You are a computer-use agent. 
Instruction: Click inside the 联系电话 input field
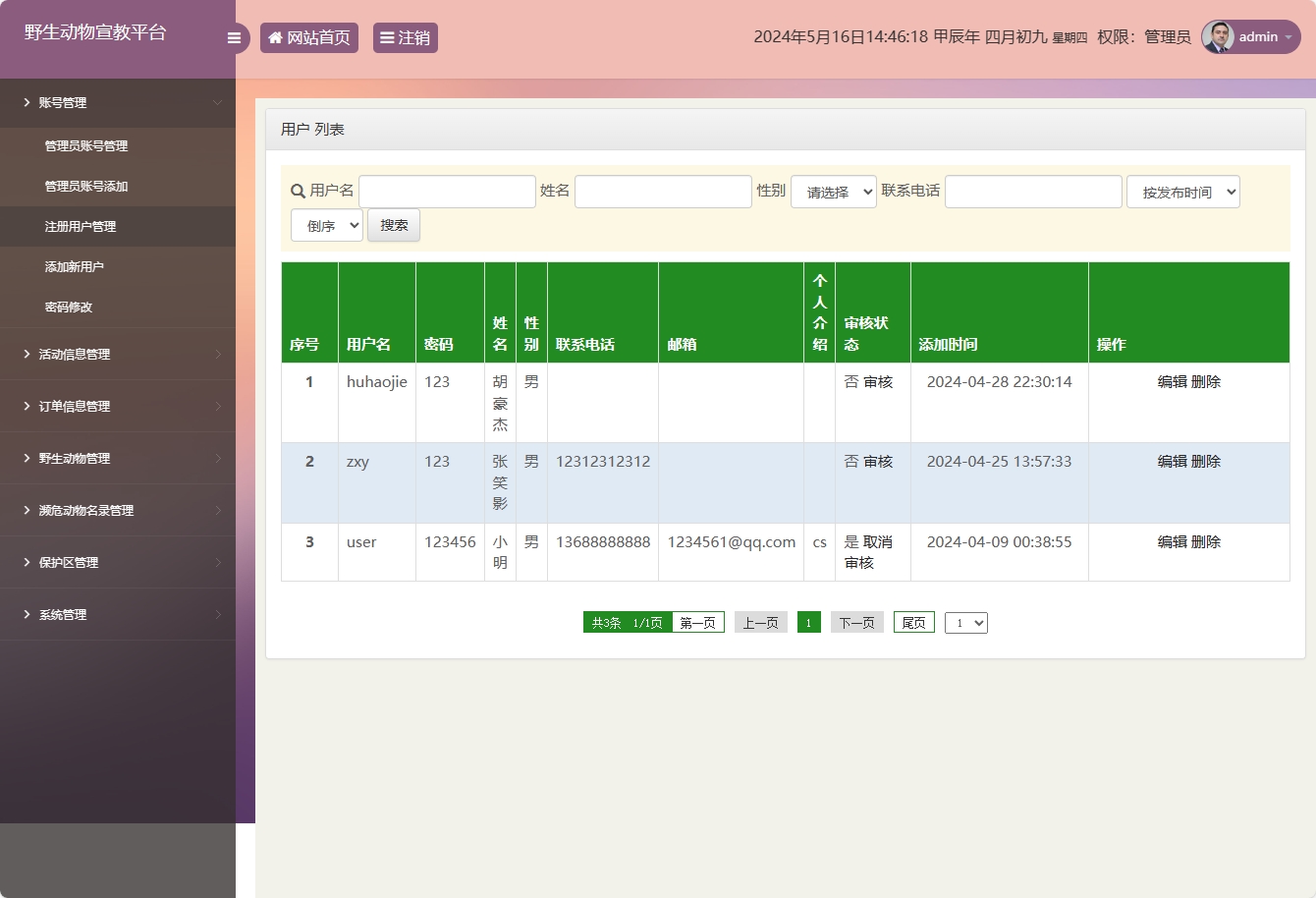[x=1032, y=191]
